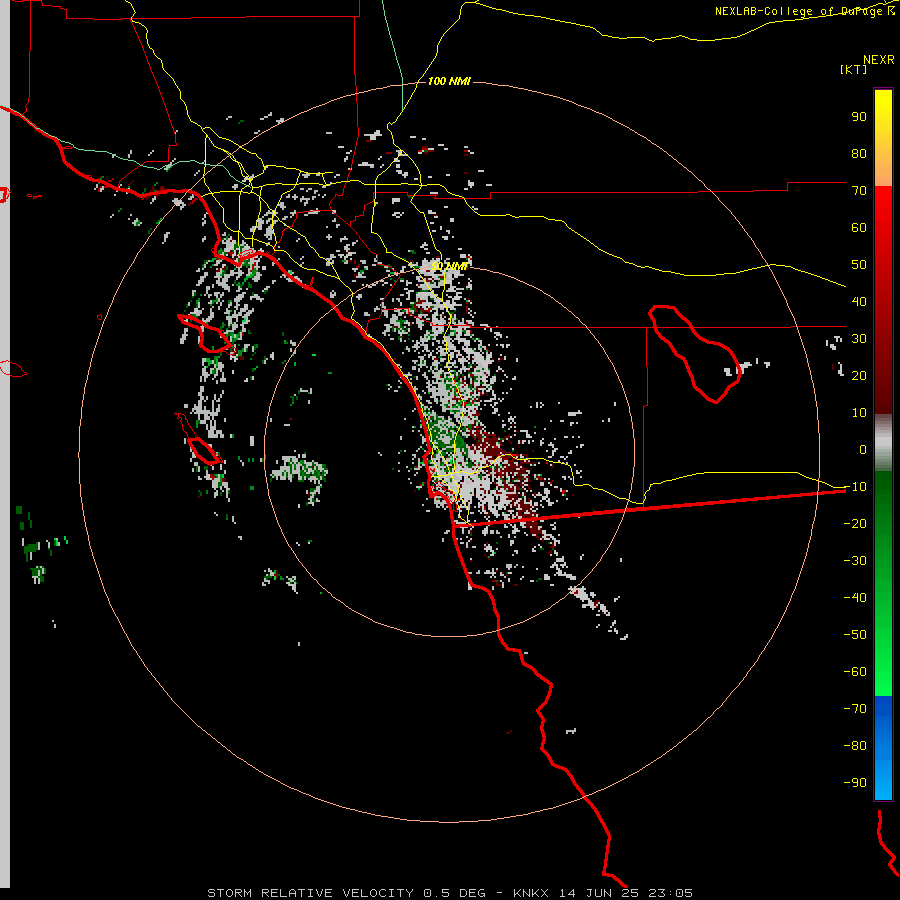This screenshot has width=900, height=900.
Task: Click the -20 scale value
Action: (855, 524)
